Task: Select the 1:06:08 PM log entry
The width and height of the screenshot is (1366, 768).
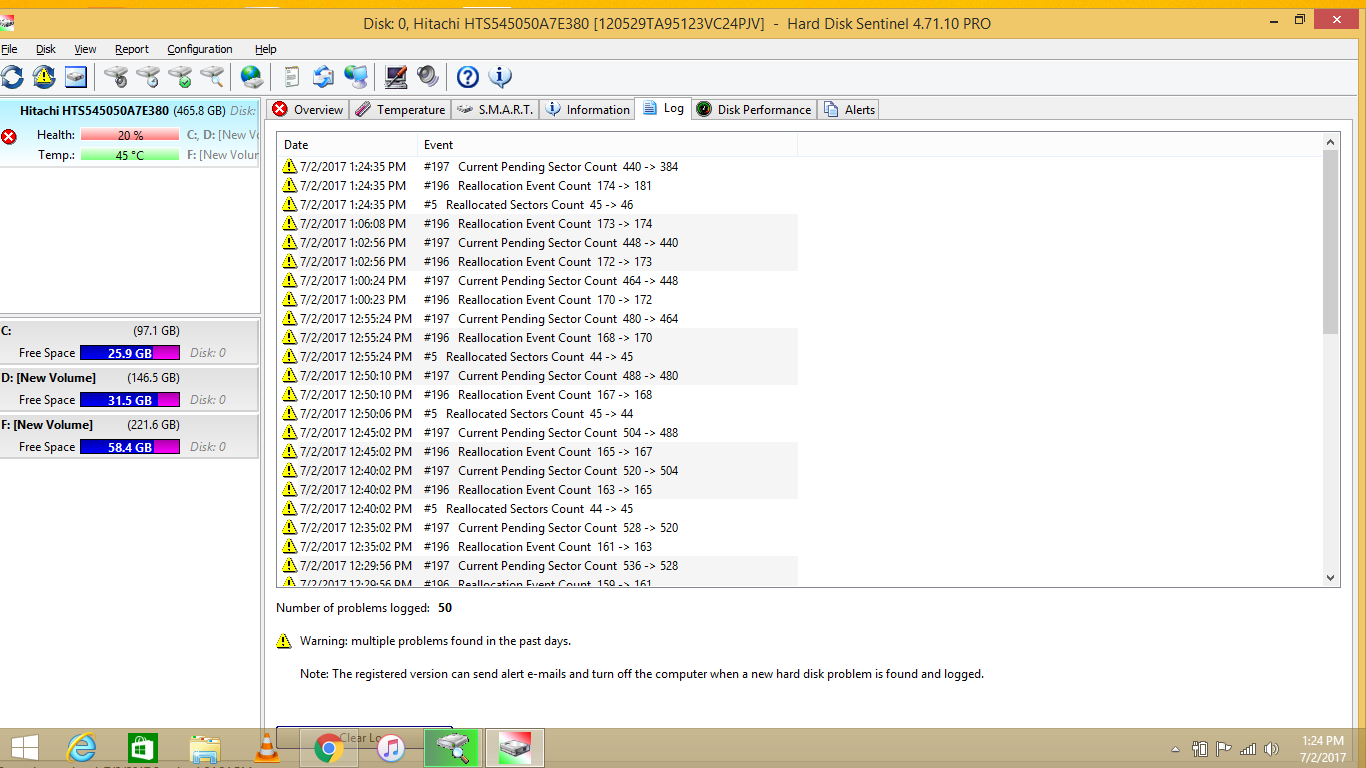Action: tap(538, 224)
